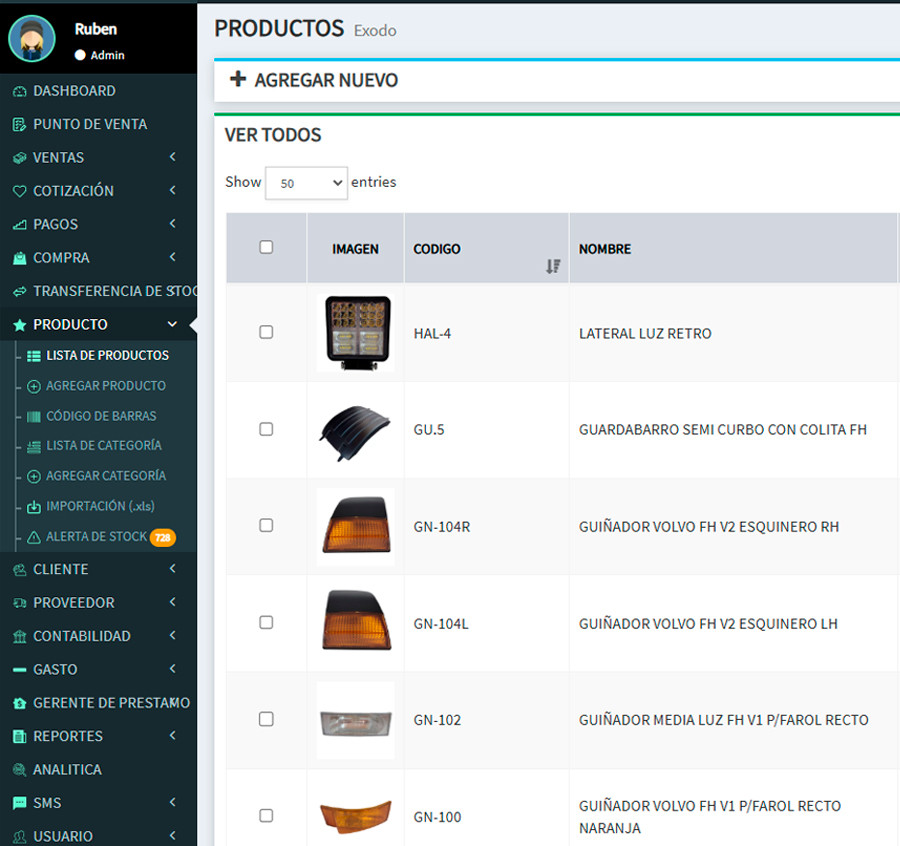Collapse the Producto menu arrow
This screenshot has height=846, width=900.
click(x=173, y=324)
